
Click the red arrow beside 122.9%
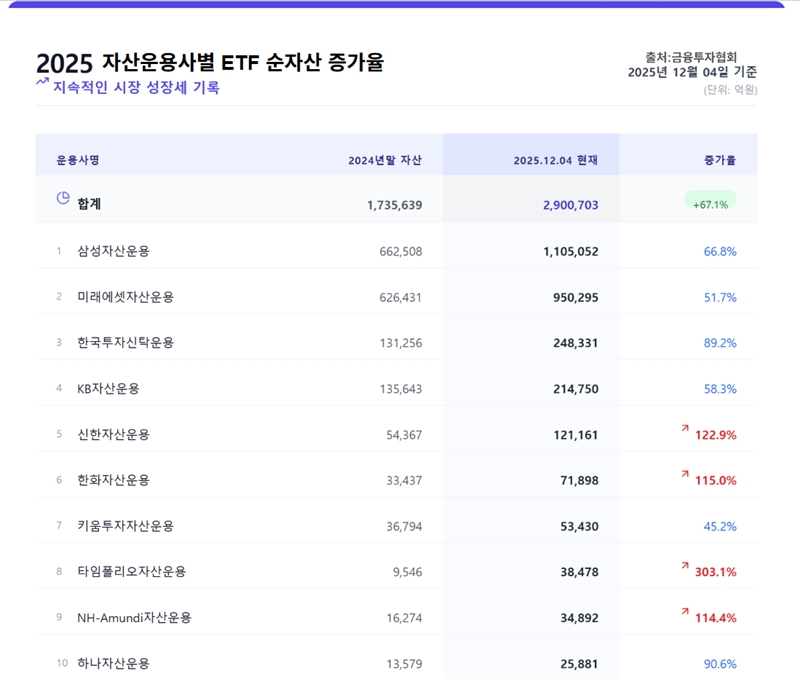685,428
